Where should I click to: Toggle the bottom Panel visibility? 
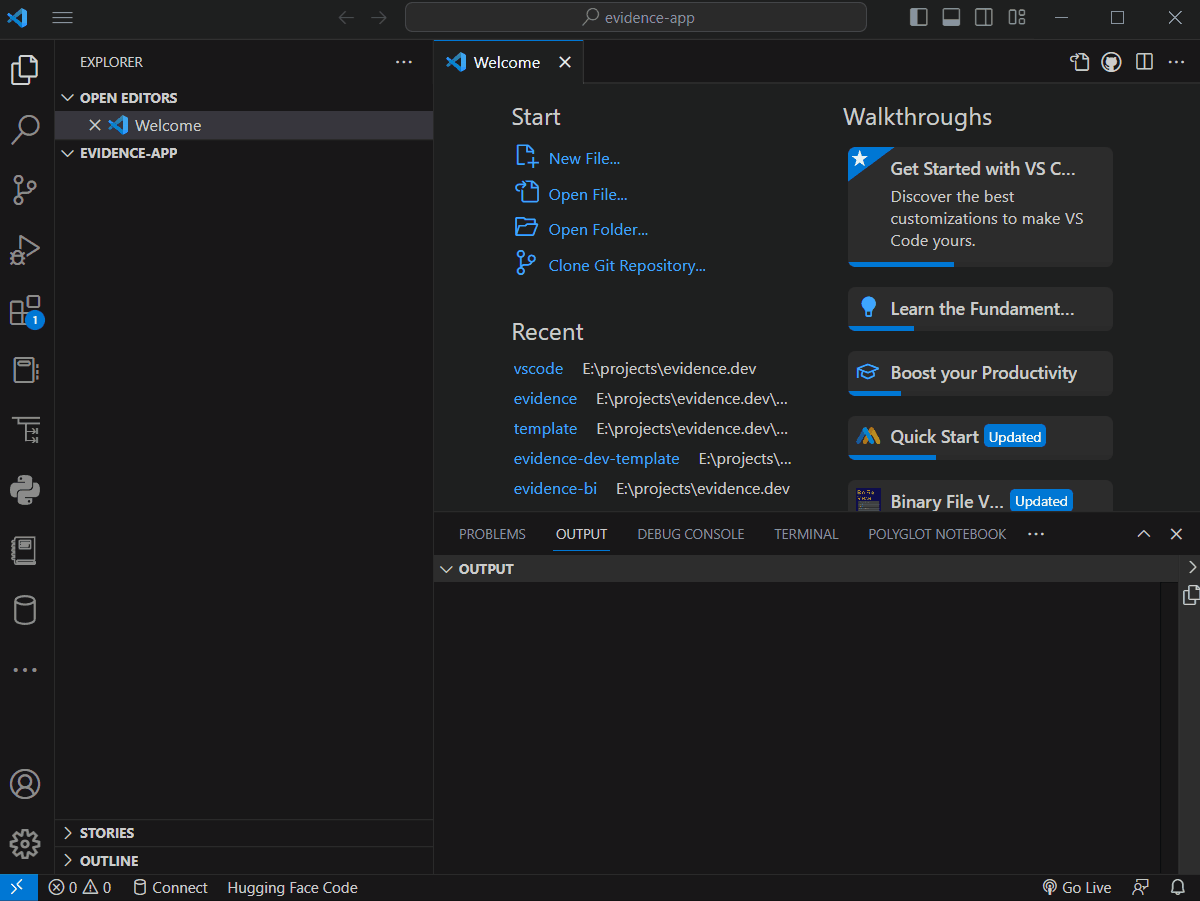(951, 17)
